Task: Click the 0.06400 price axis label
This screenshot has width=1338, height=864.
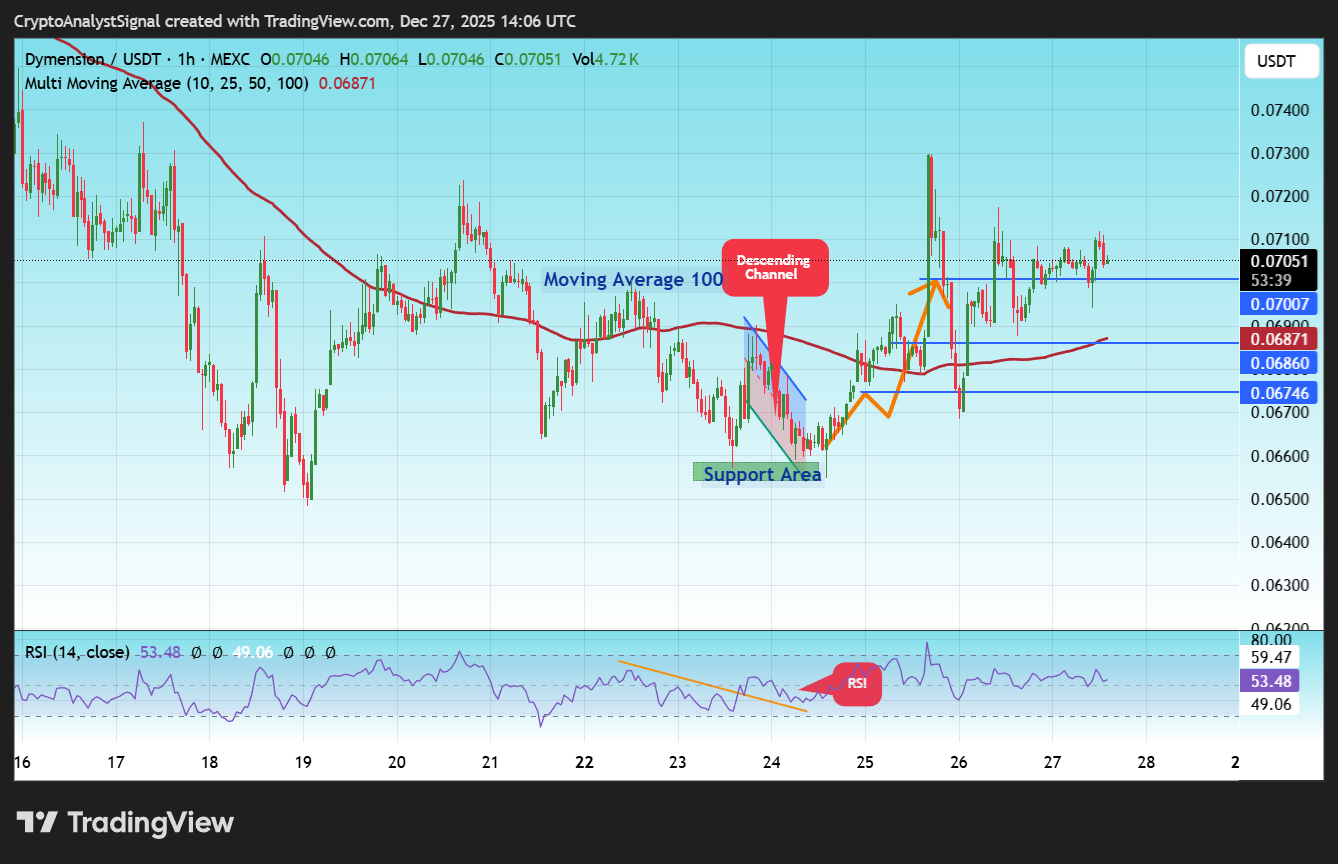Action: (x=1278, y=542)
